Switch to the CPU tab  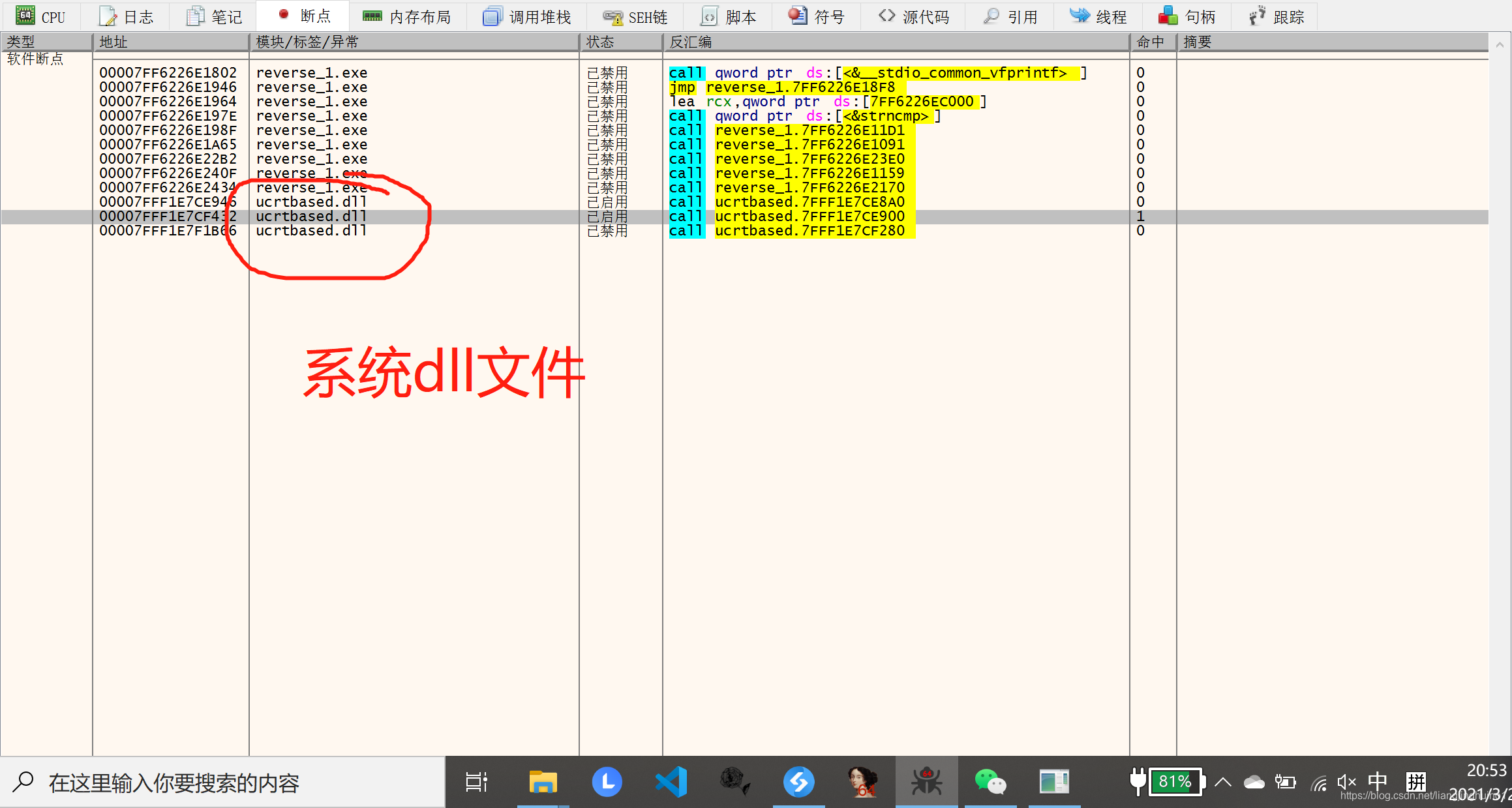40,16
